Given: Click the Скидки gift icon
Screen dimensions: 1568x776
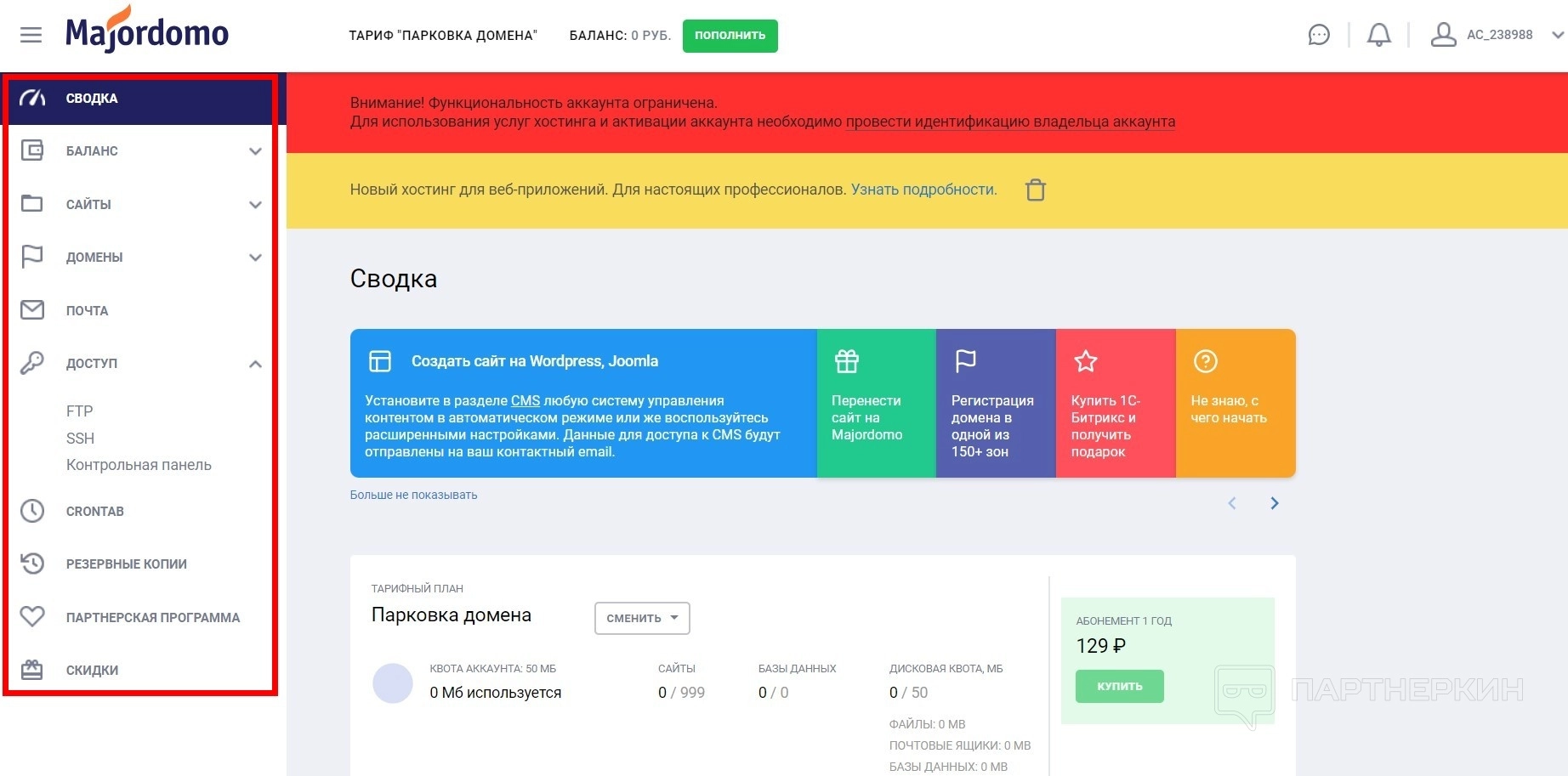Looking at the screenshot, I should [x=32, y=670].
